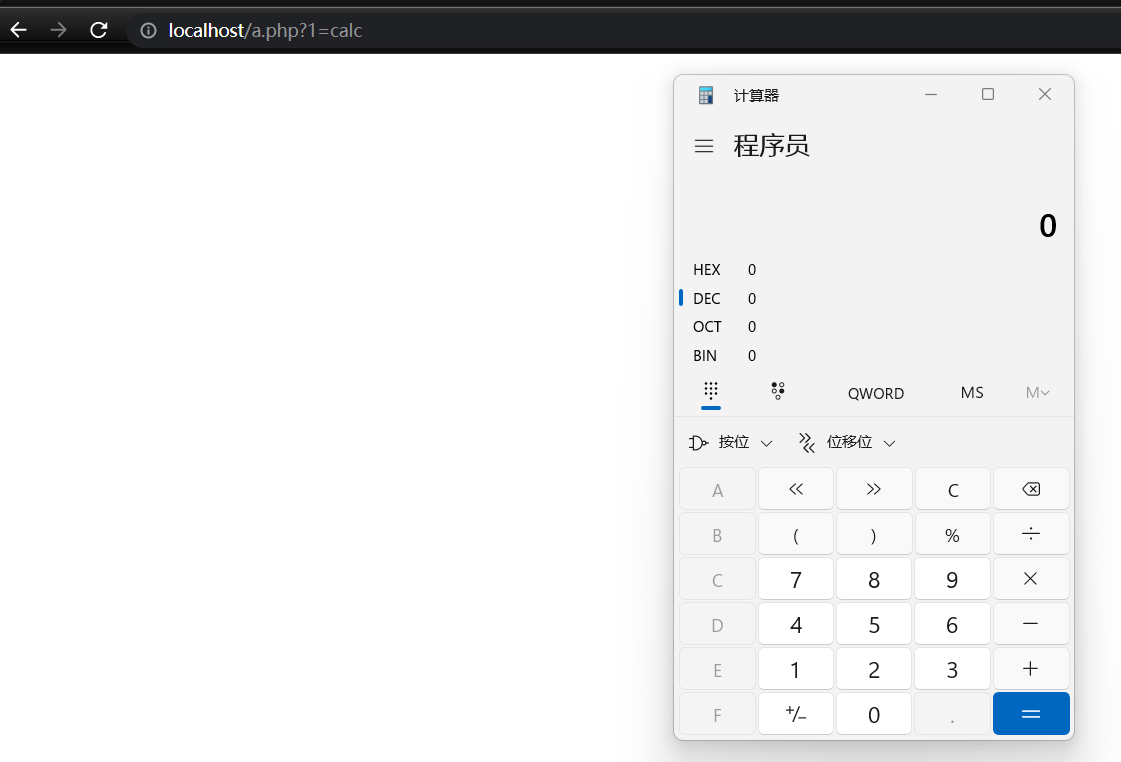The width and height of the screenshot is (1121, 762).
Task: Click digit 6 on keypad
Action: pyautogui.click(x=952, y=623)
